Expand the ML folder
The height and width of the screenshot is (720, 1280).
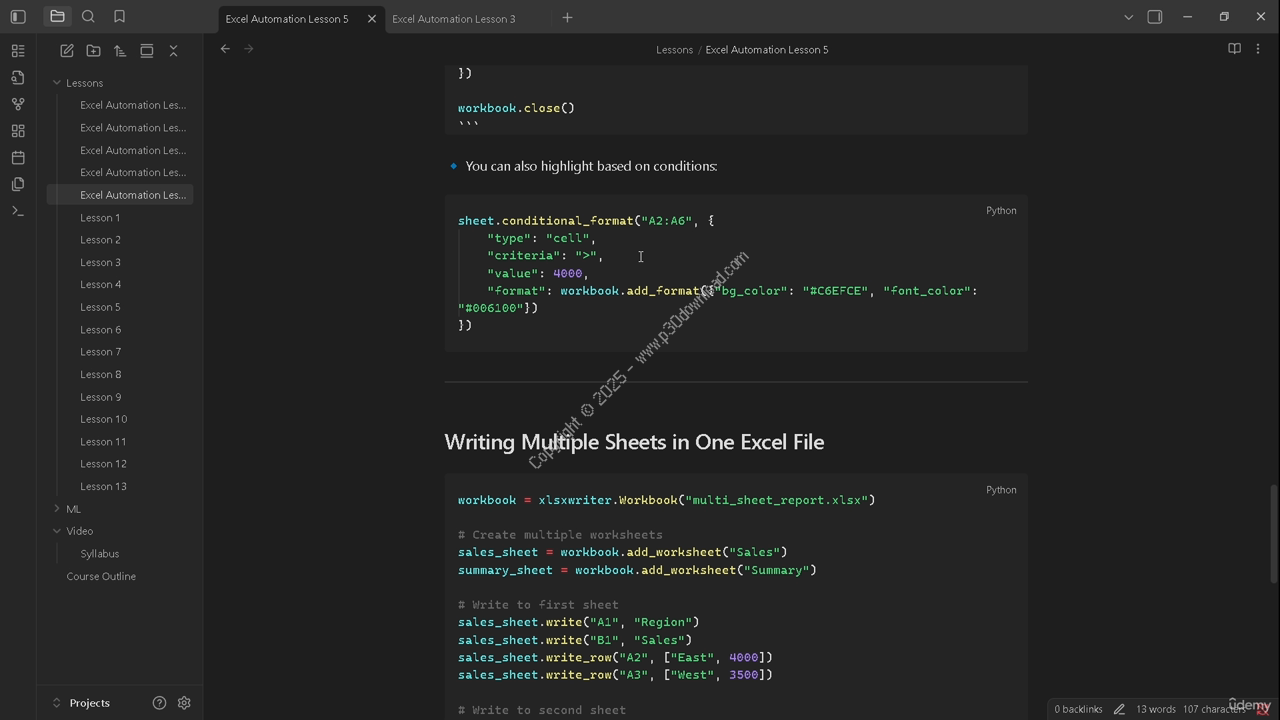(x=57, y=509)
